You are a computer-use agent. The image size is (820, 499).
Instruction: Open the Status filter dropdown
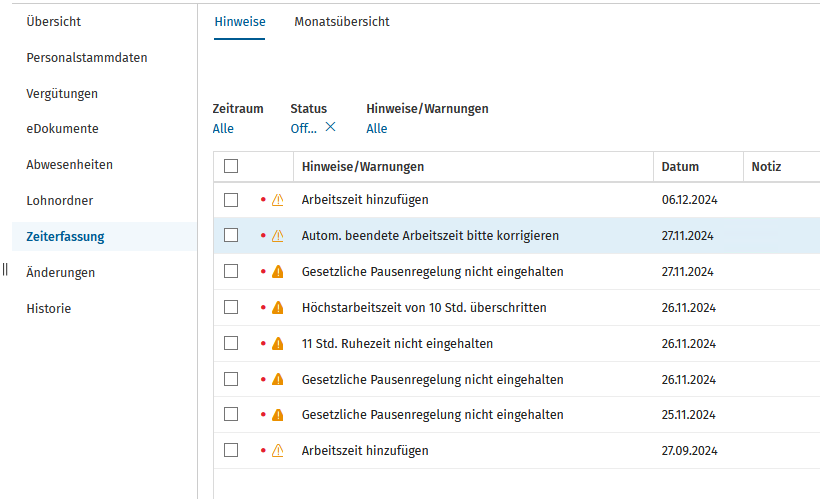[303, 129]
